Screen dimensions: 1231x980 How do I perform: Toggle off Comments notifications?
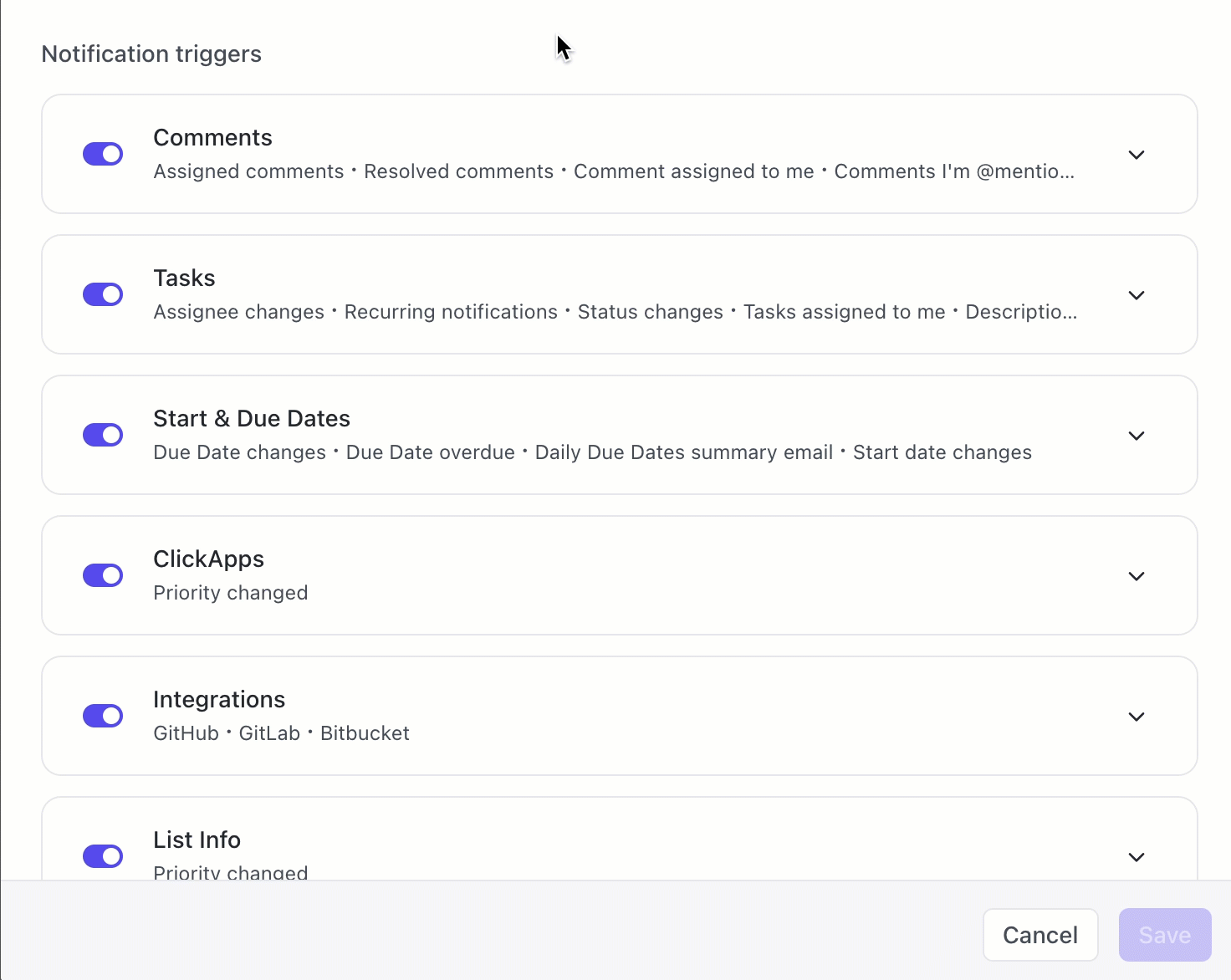pyautogui.click(x=103, y=154)
